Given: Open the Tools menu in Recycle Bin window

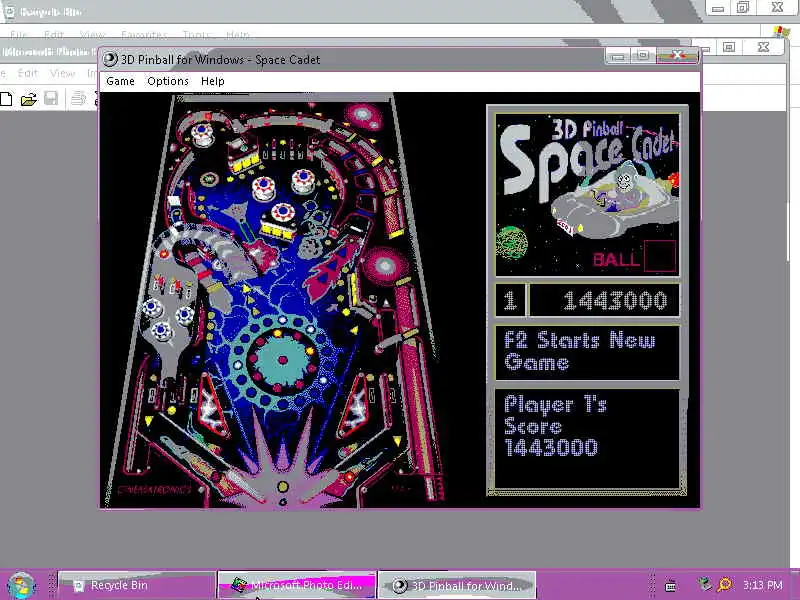Looking at the screenshot, I should tap(196, 35).
